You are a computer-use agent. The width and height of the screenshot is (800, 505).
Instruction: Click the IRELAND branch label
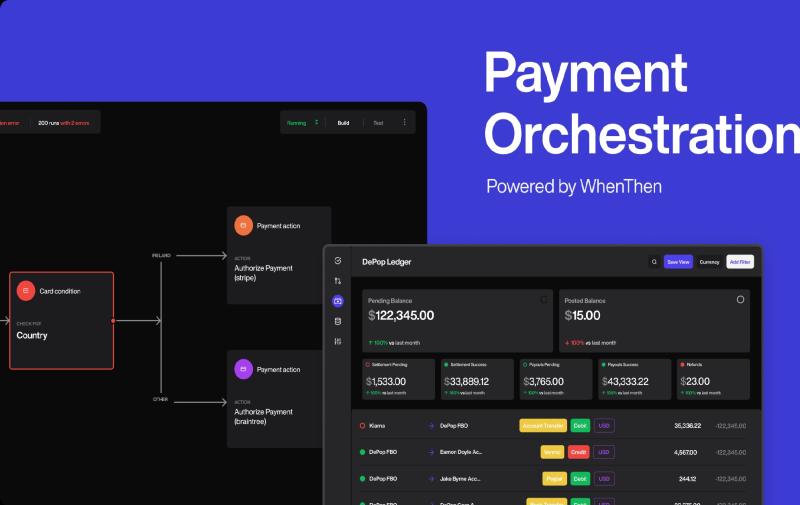pyautogui.click(x=161, y=255)
